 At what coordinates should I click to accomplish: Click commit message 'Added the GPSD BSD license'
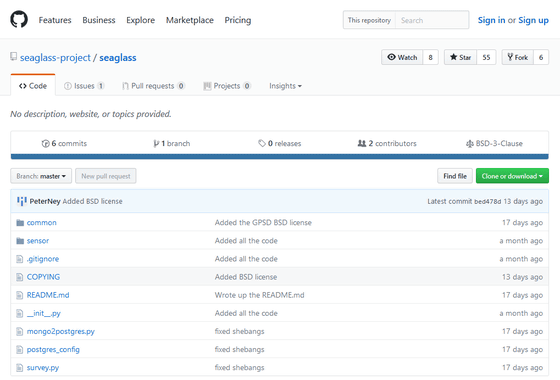263,223
